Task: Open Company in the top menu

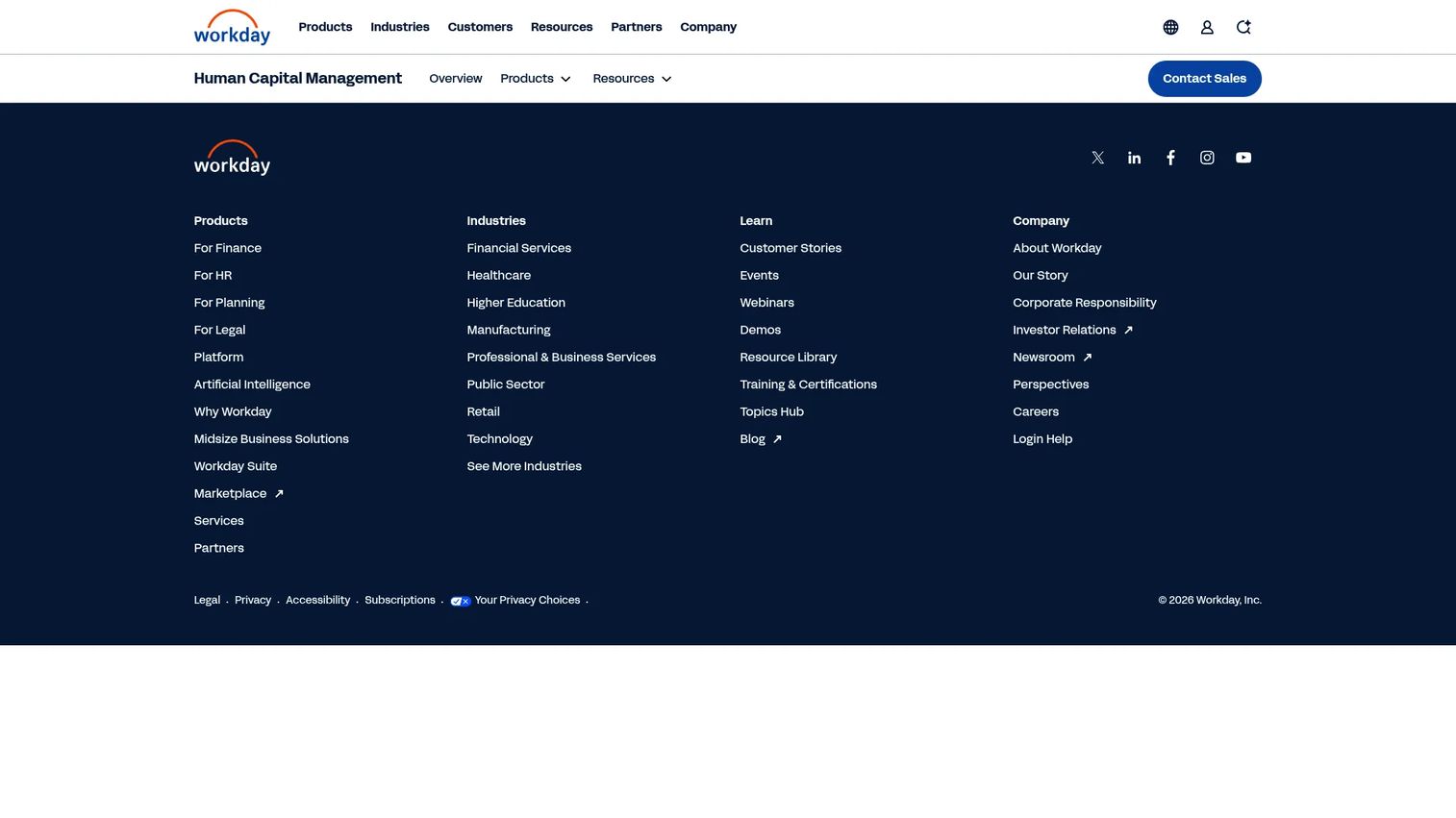Action: click(708, 27)
